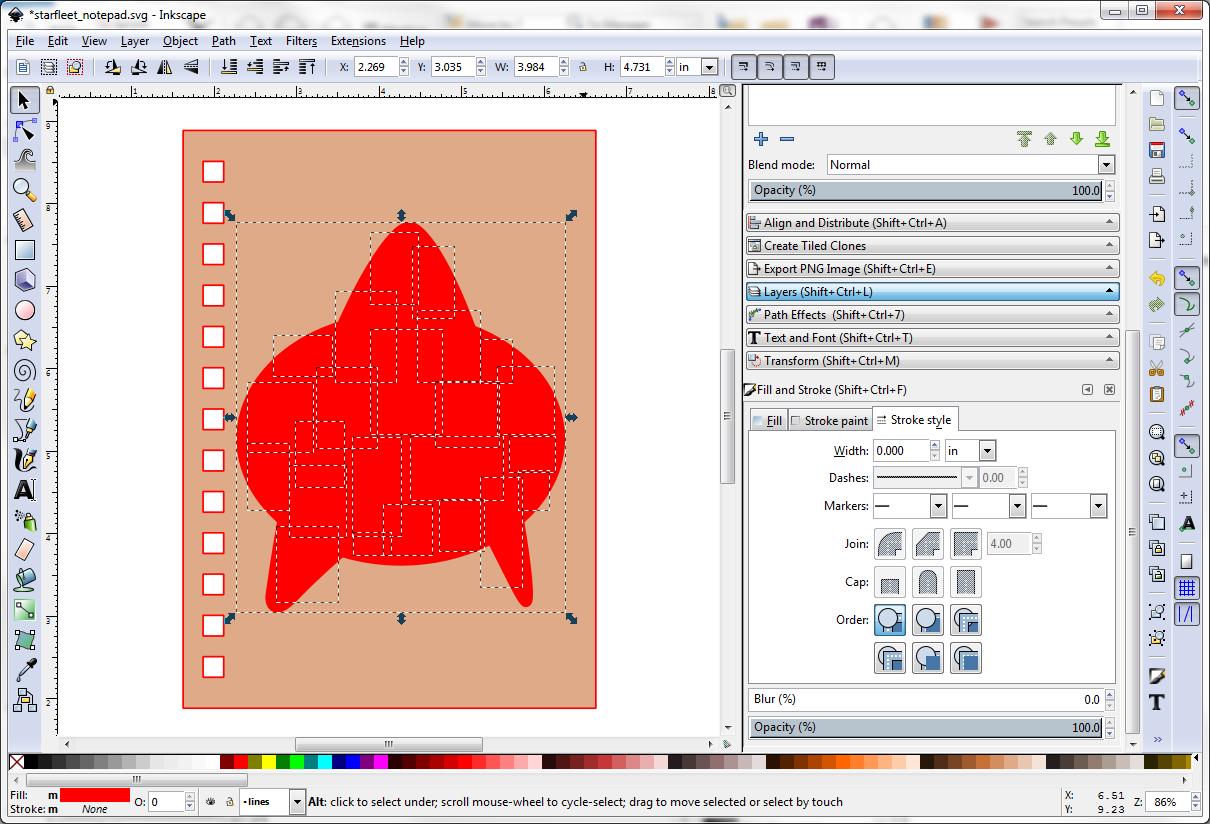Image resolution: width=1210 pixels, height=824 pixels.
Task: Select the Star polygon tool
Action: pos(25,340)
